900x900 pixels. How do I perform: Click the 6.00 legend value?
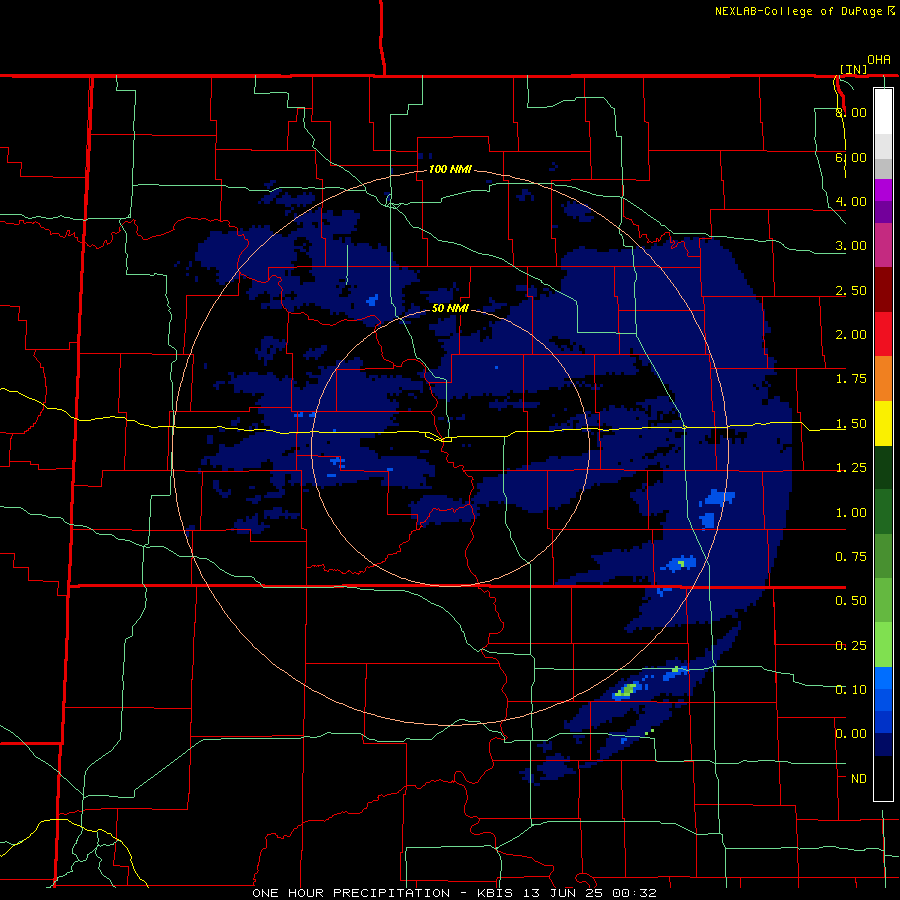851,157
